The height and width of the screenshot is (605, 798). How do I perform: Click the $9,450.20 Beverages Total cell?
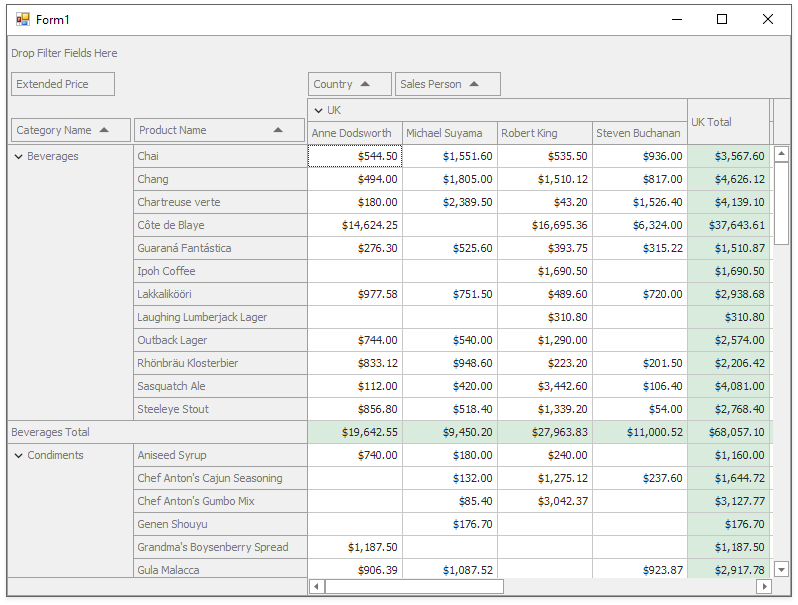(x=450, y=432)
